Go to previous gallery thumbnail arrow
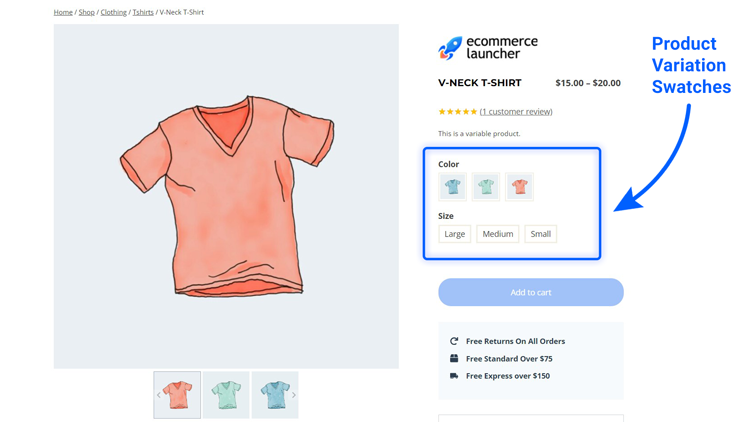Image resolution: width=750 pixels, height=422 pixels. pos(159,395)
